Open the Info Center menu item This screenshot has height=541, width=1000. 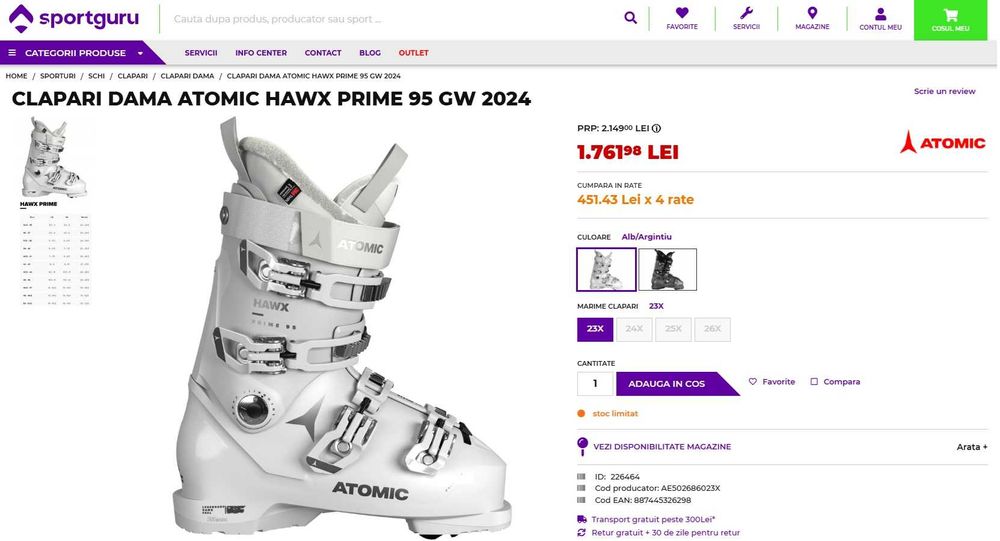tap(261, 53)
